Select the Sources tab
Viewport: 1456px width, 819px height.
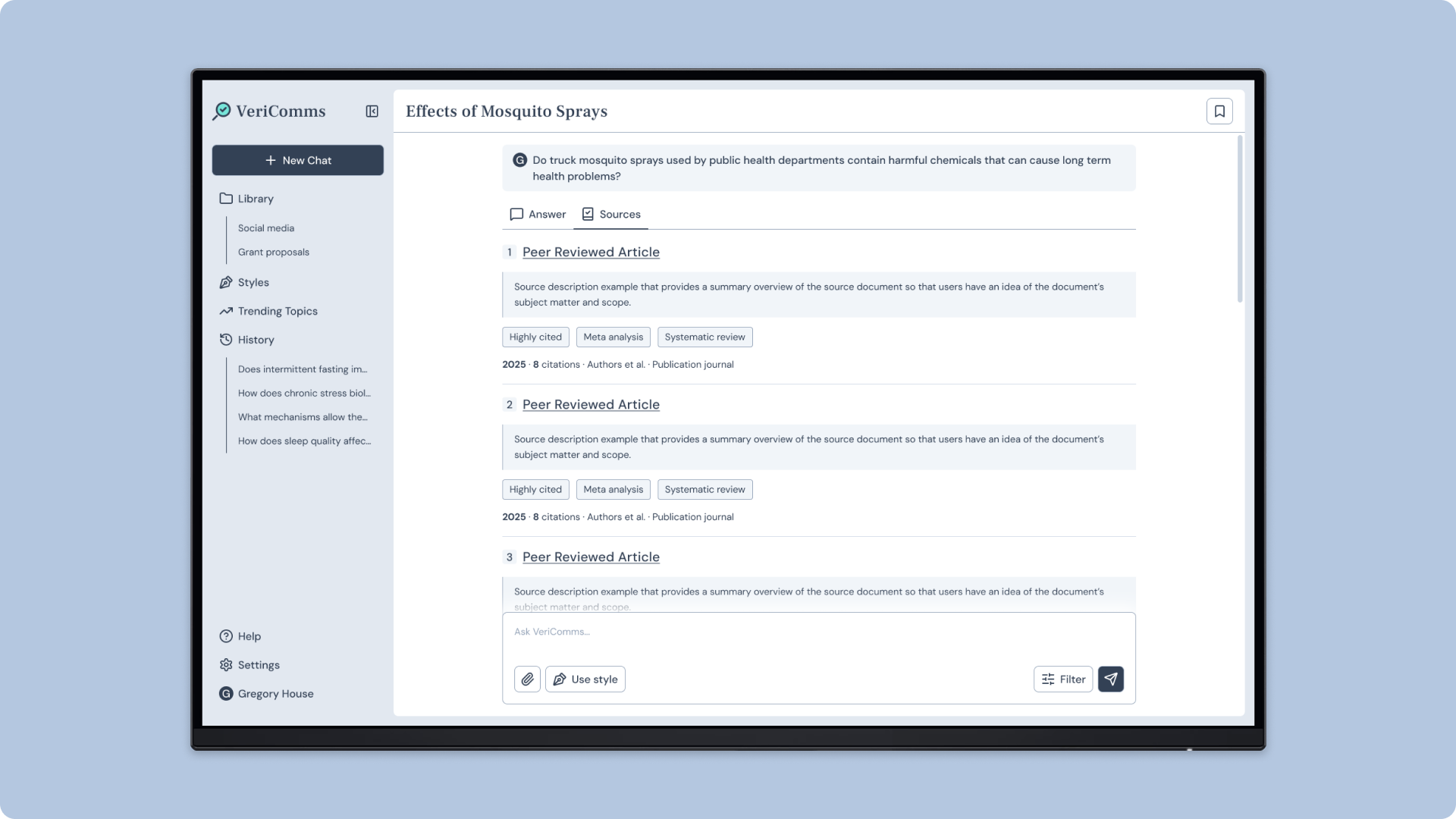pyautogui.click(x=610, y=215)
